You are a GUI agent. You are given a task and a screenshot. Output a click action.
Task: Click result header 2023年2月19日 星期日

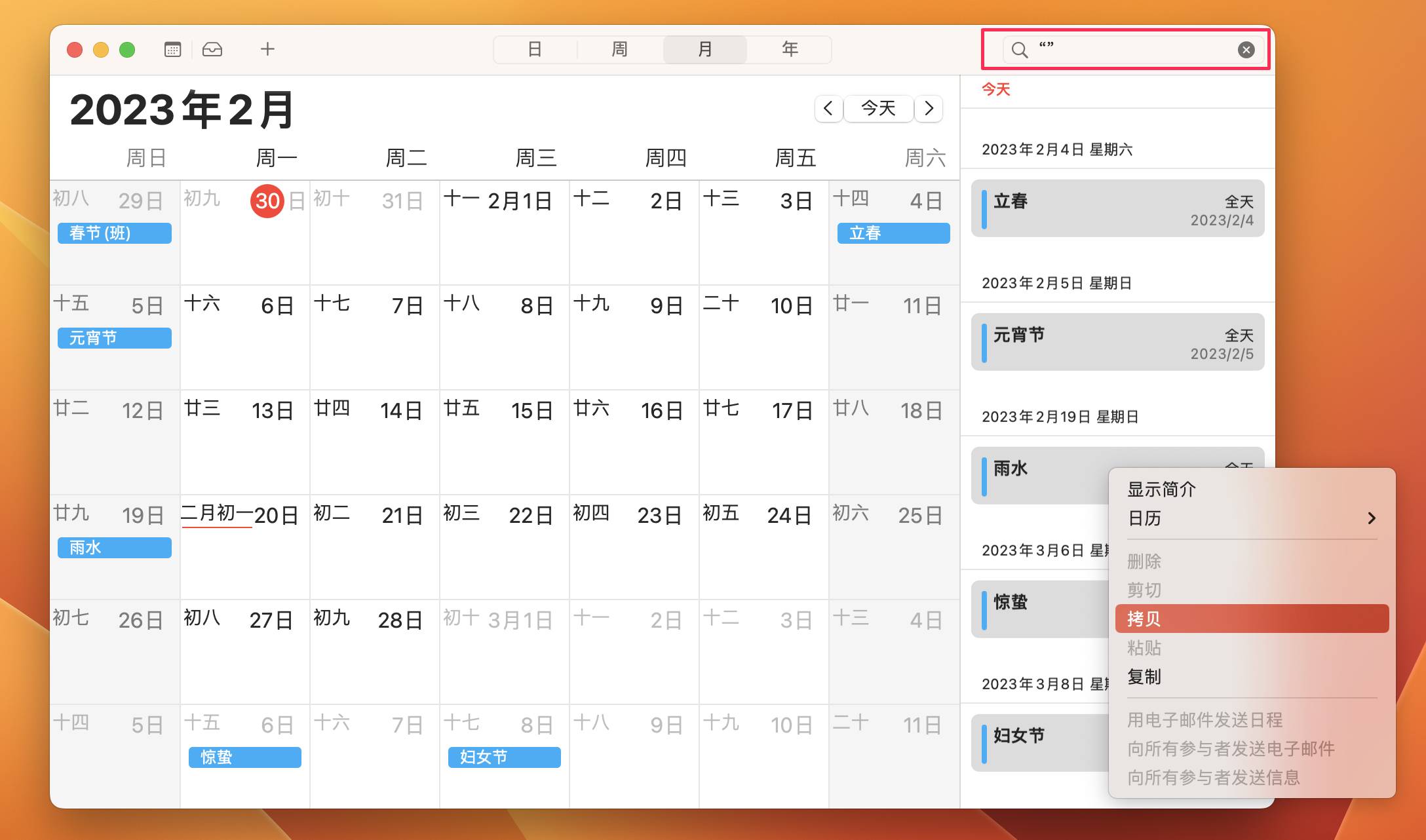1060,417
